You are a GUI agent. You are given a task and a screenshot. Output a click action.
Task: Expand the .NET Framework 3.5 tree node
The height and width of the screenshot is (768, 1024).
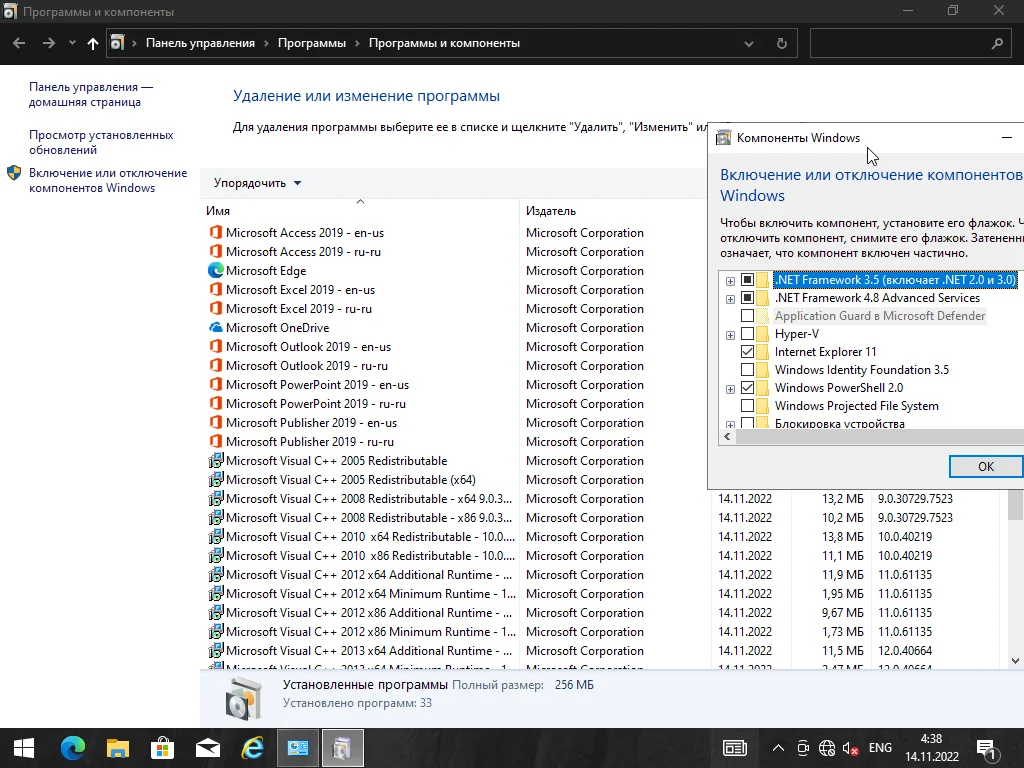click(731, 281)
